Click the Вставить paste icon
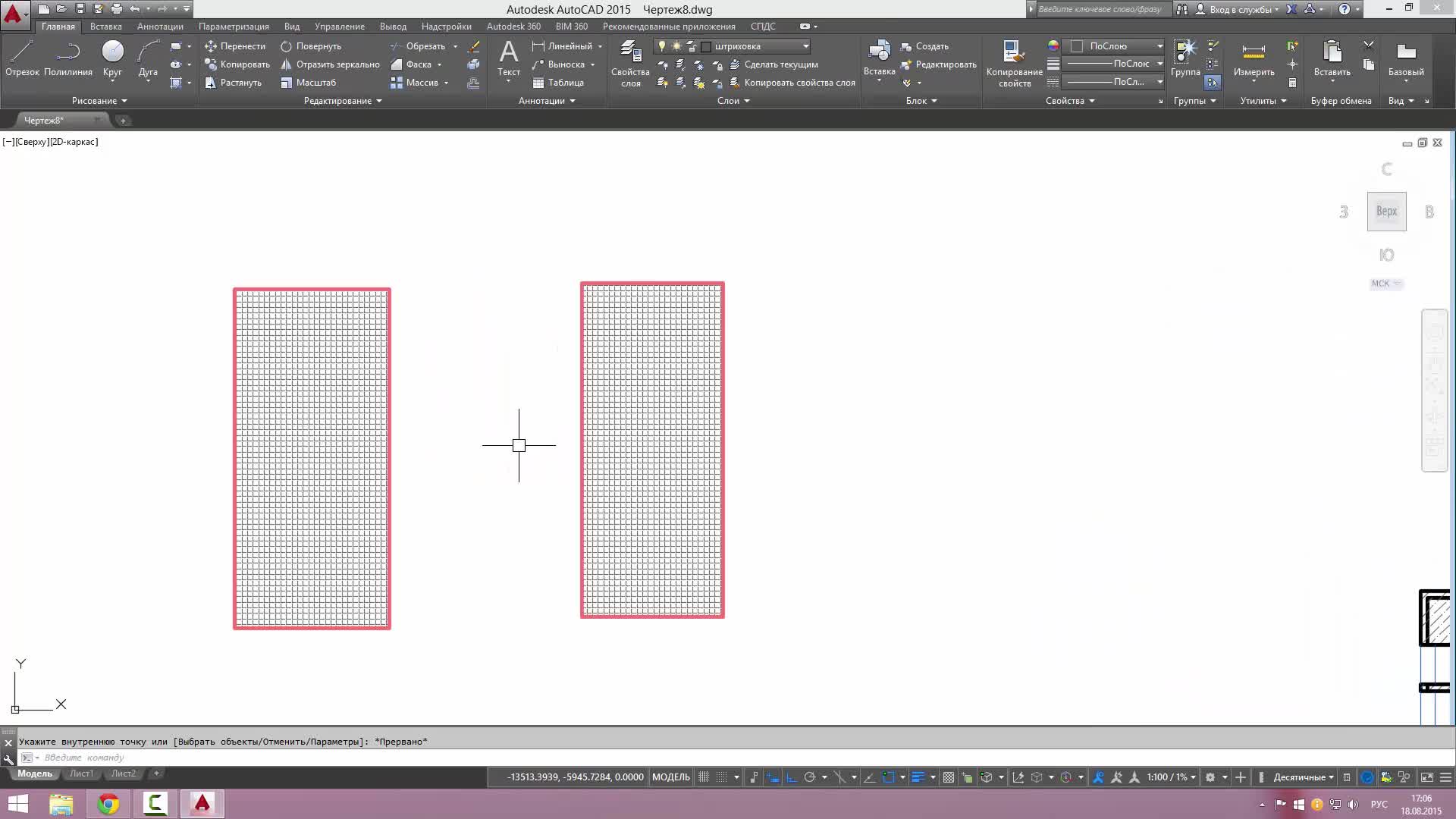This screenshot has height=819, width=1456. tap(1332, 59)
